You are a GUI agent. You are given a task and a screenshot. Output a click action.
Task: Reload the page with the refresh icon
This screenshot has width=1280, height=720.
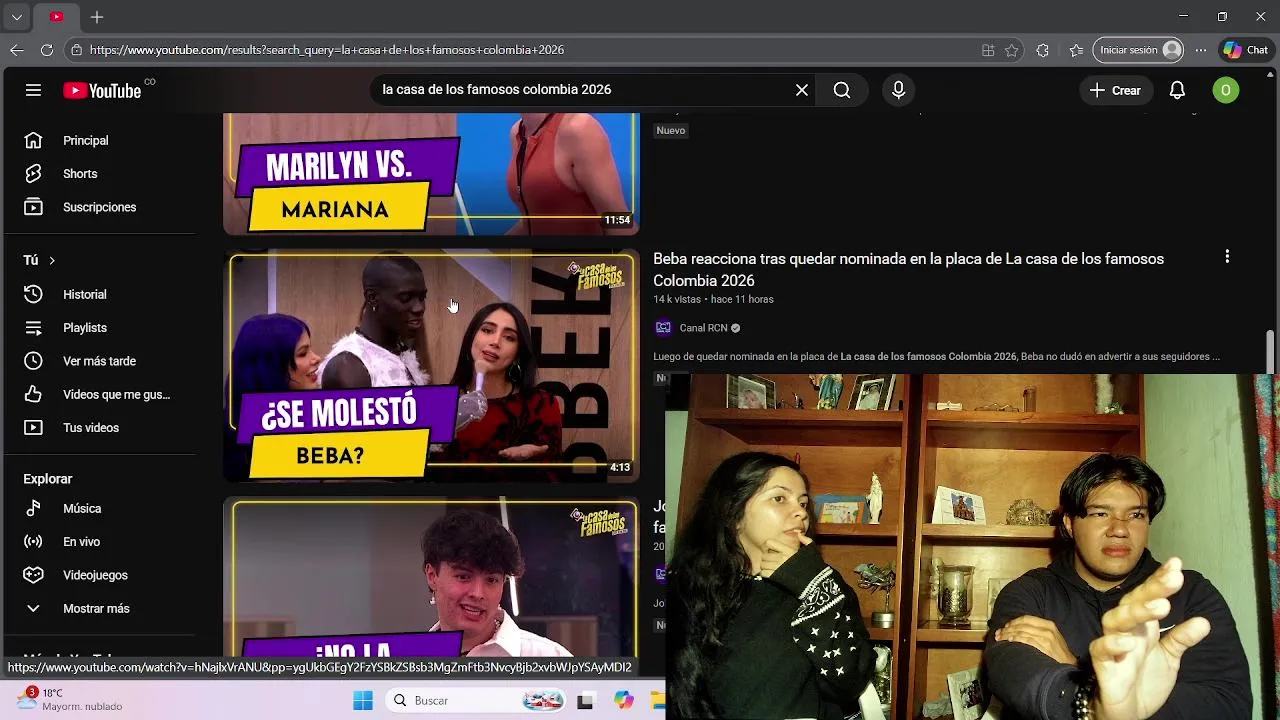point(47,50)
